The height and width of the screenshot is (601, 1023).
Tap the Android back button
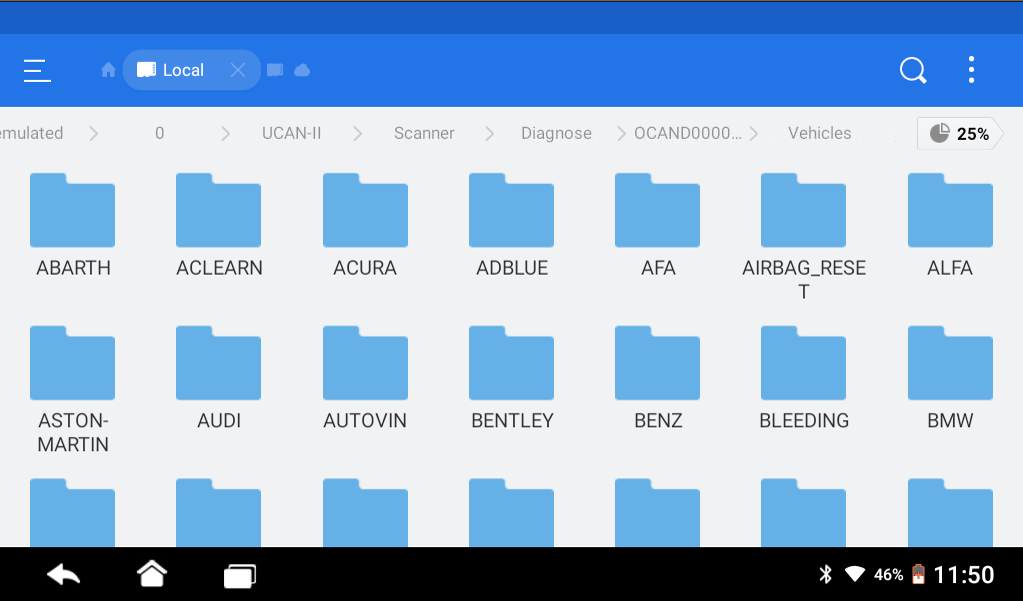[63, 575]
